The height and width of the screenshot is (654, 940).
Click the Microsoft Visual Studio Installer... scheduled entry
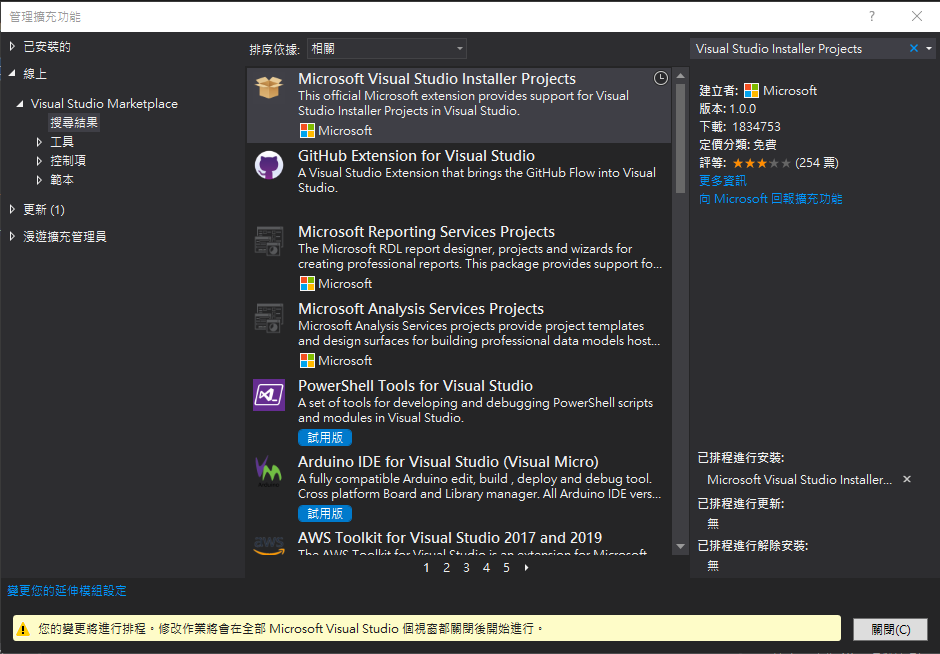point(799,479)
